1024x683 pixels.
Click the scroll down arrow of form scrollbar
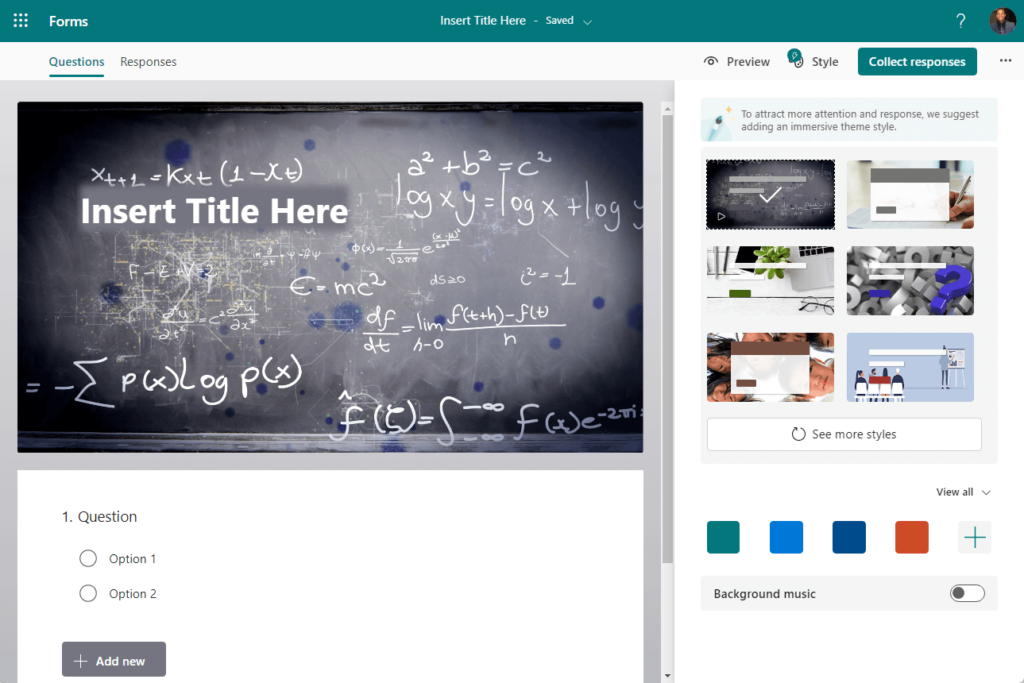[667, 675]
